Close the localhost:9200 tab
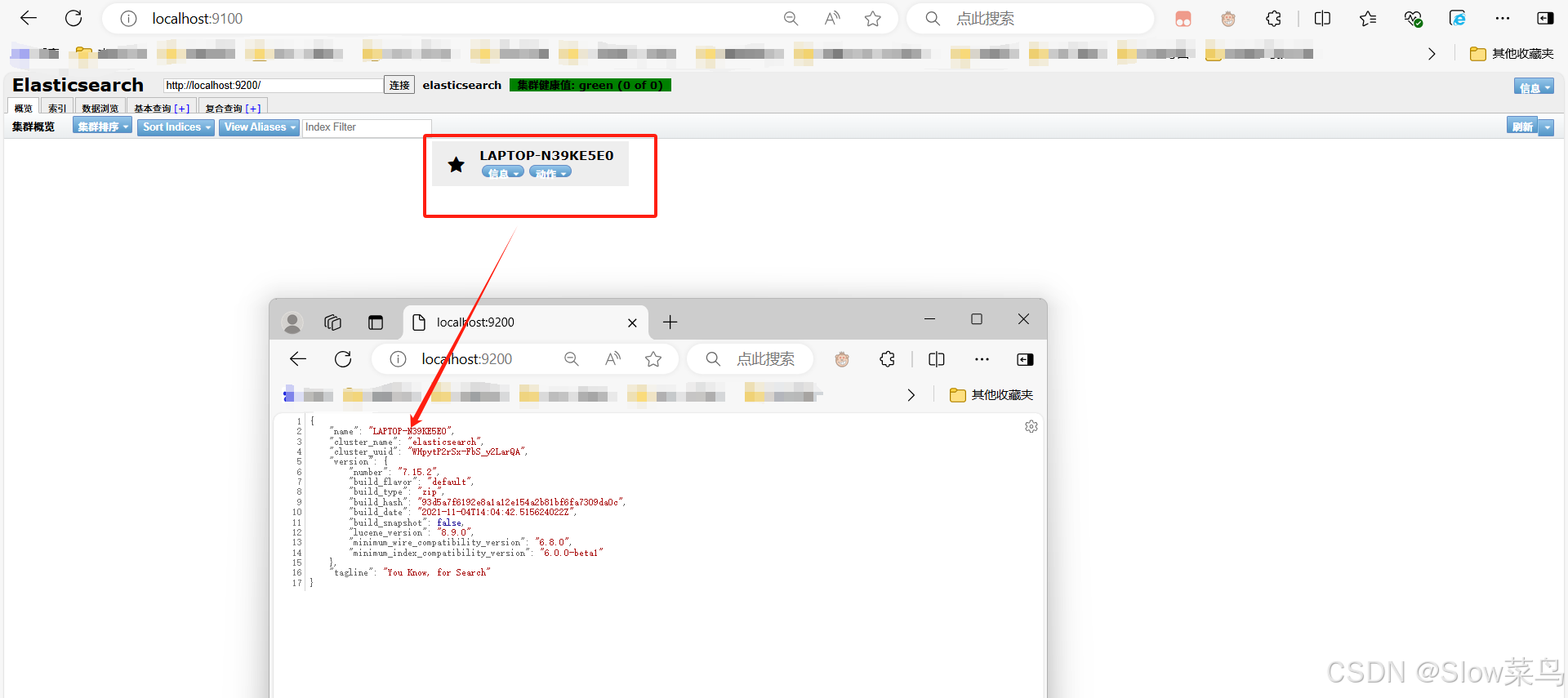Image resolution: width=1568 pixels, height=698 pixels. tap(632, 322)
